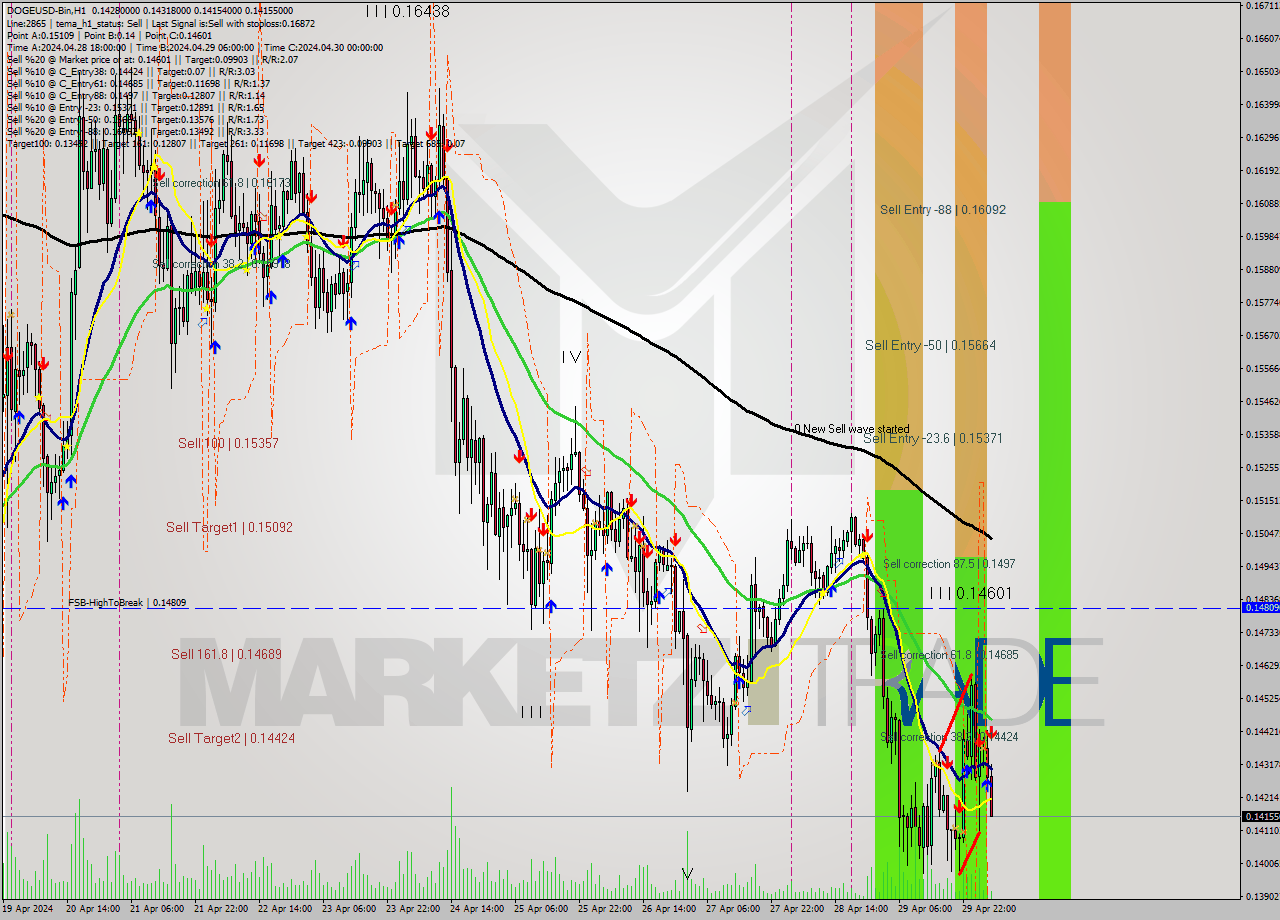Click the '29 Apr 06:00' time axis label
The height and width of the screenshot is (920, 1280).
(x=925, y=909)
